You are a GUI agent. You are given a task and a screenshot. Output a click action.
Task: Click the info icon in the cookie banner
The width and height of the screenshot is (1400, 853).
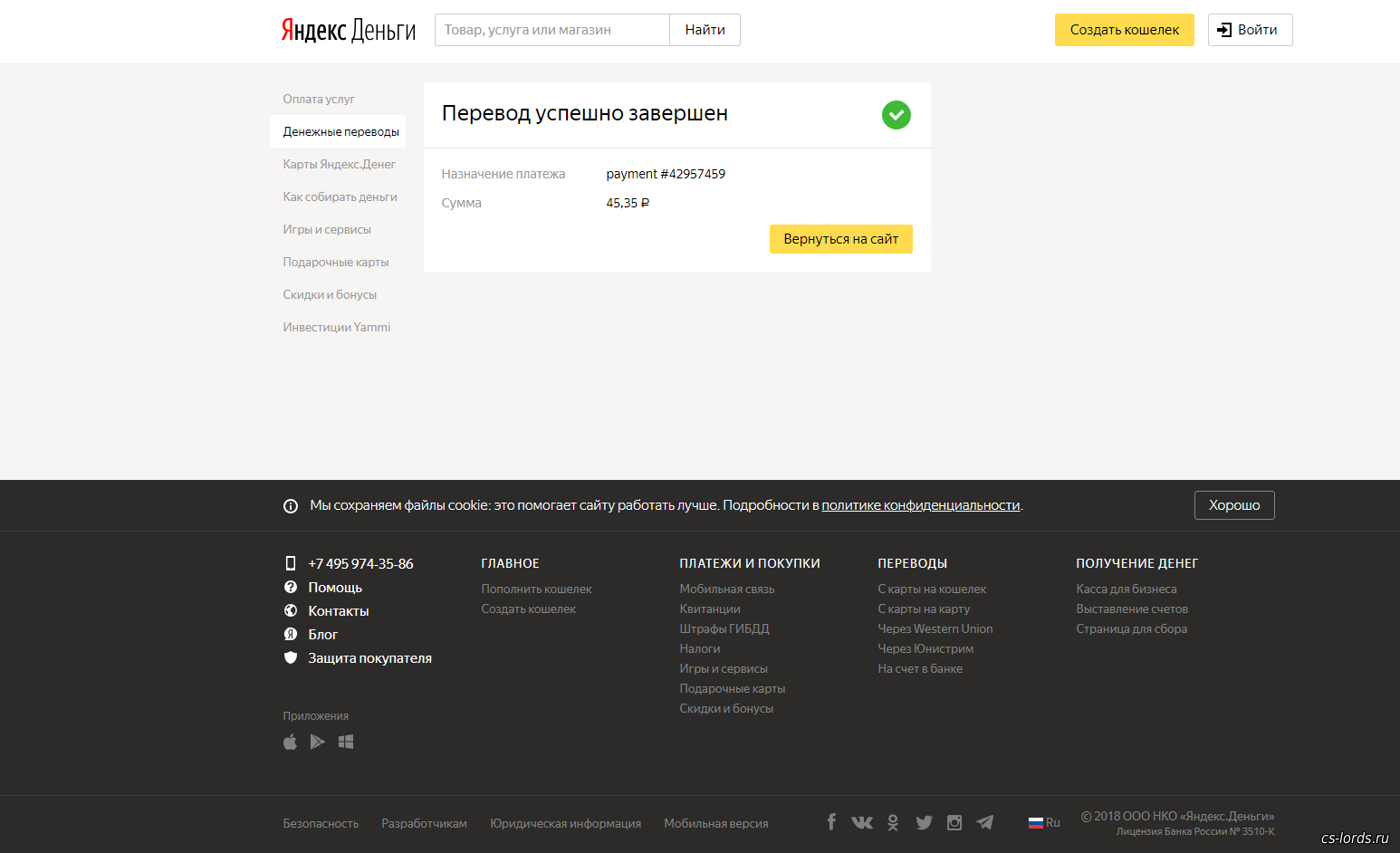(291, 506)
